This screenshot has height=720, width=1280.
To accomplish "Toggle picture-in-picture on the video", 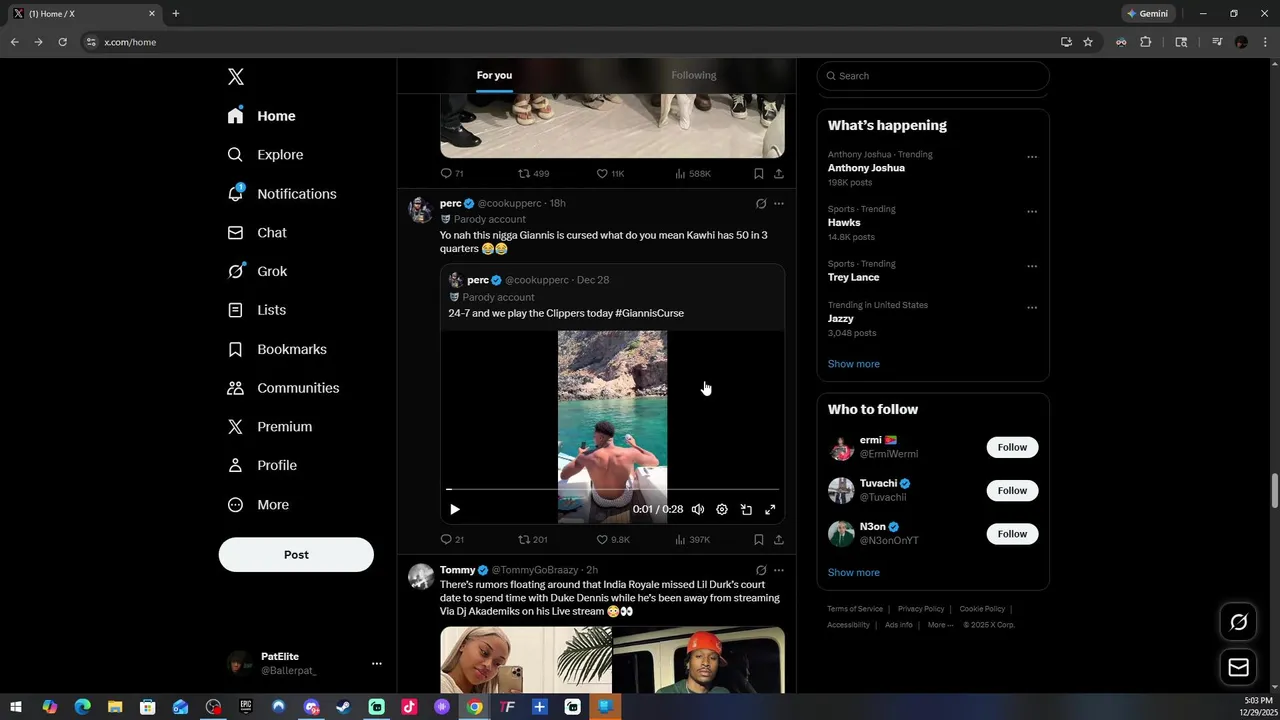I will coord(746,510).
